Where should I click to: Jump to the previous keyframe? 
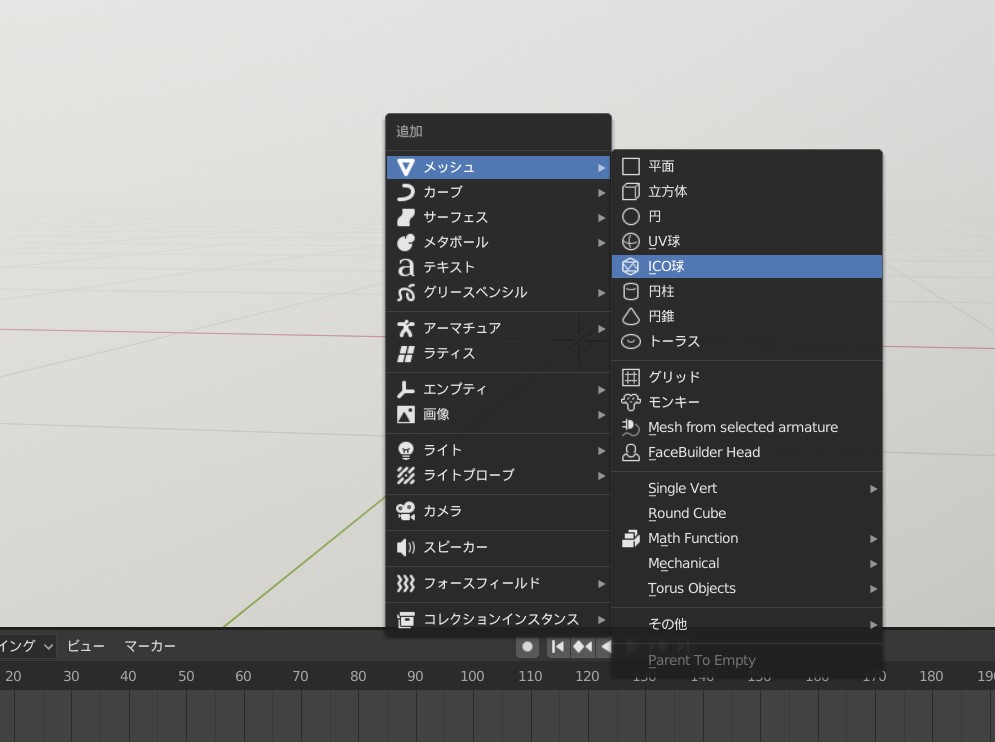583,646
